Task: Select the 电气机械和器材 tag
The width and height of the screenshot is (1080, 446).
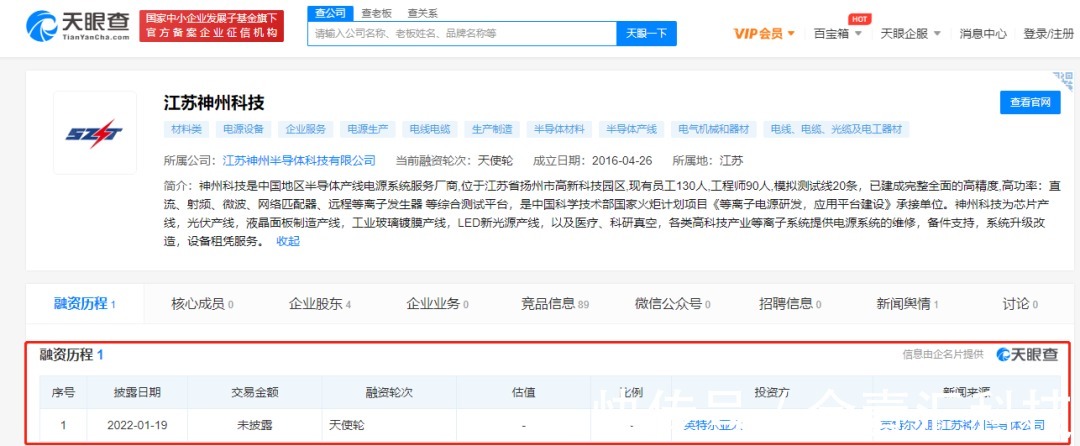Action: click(713, 129)
